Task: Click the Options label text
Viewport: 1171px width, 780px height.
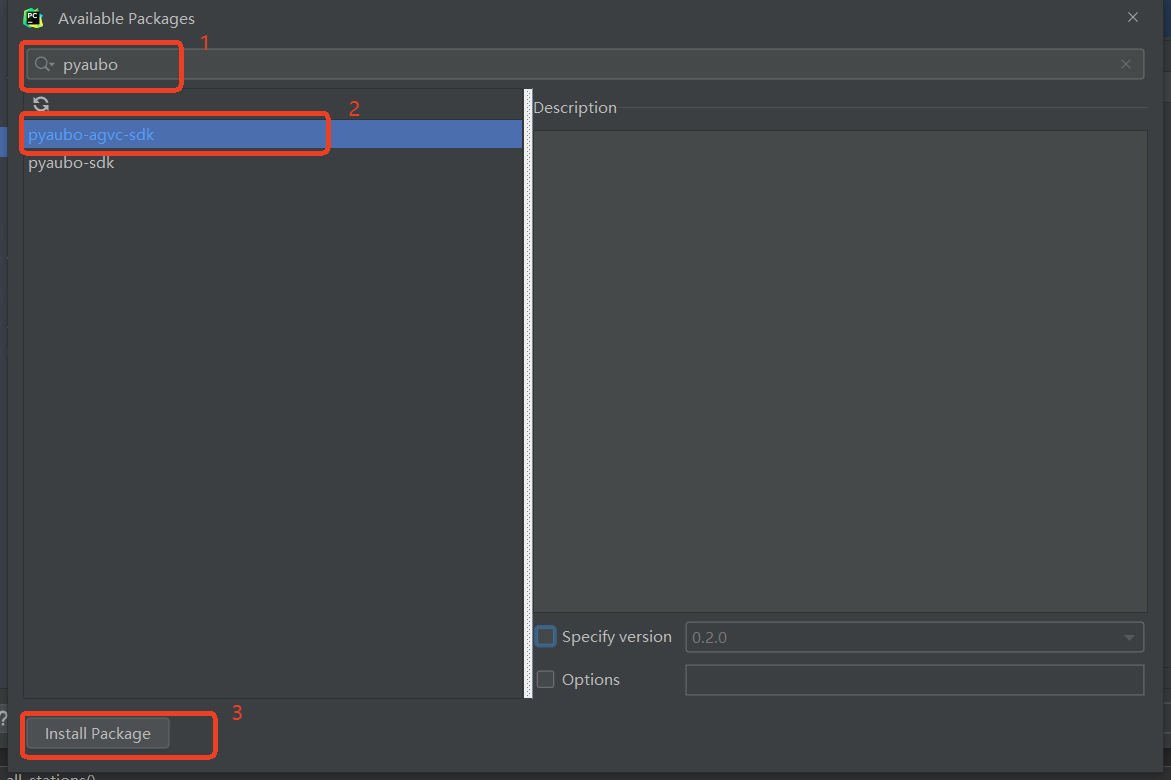Action: (591, 679)
